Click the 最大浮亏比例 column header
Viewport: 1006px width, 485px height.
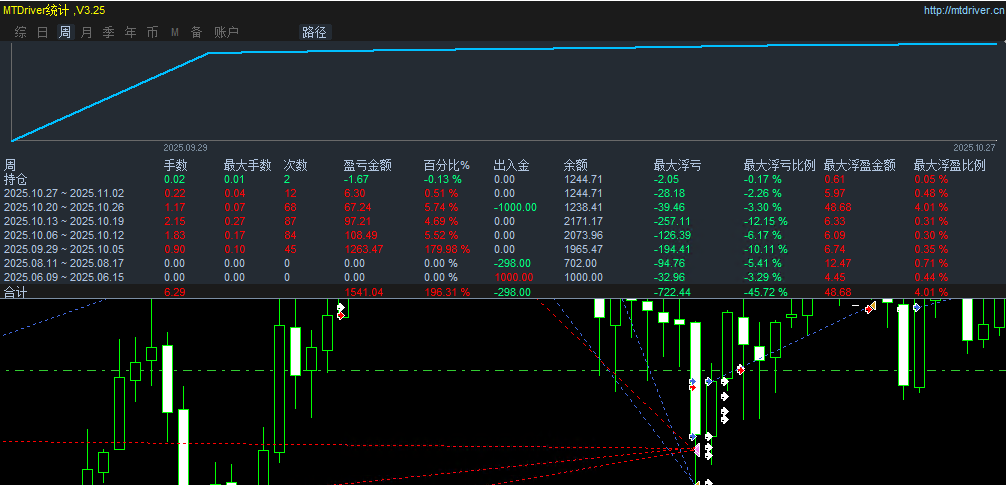click(779, 166)
